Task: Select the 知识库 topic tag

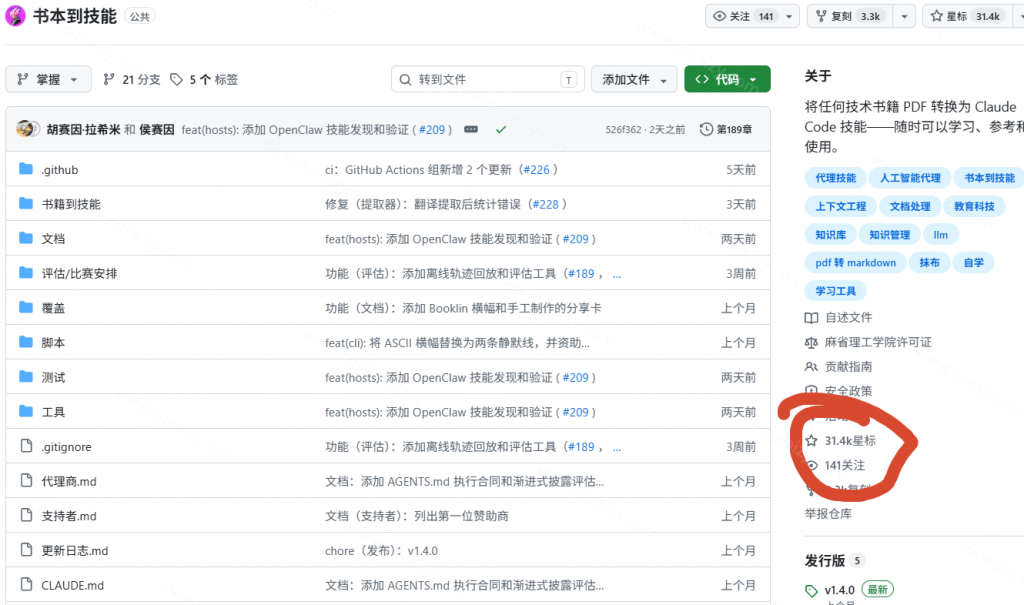Action: (x=831, y=235)
